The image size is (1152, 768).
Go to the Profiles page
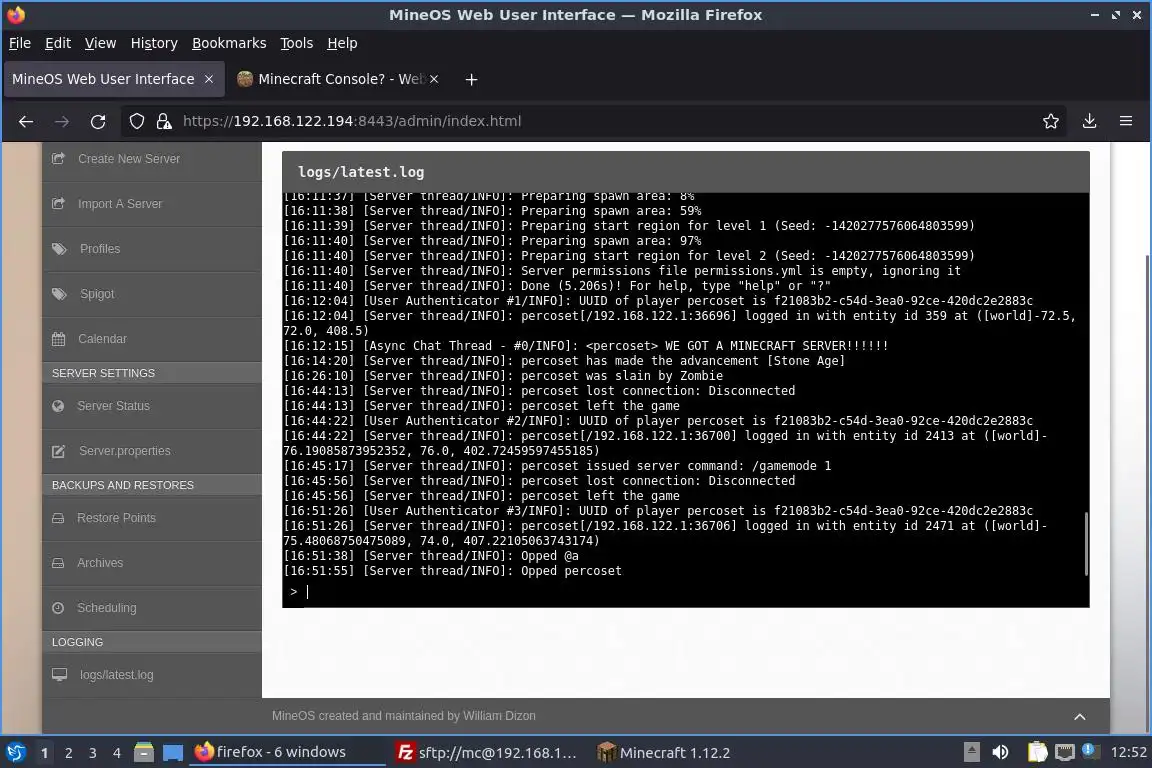pyautogui.click(x=152, y=248)
